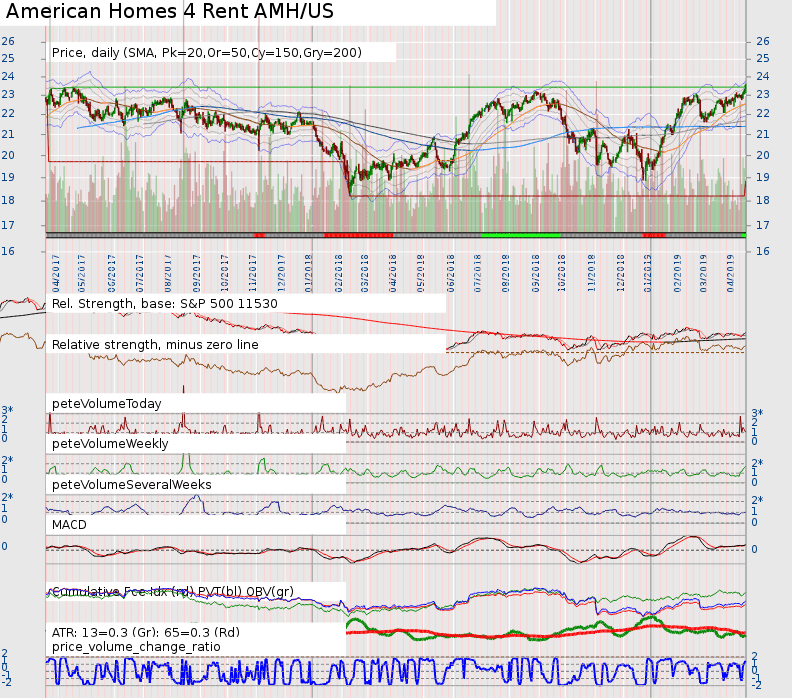Screen dimensions: 792x698
Task: Select the peteVolumeSeveralWeeks panel label
Action: pos(131,484)
